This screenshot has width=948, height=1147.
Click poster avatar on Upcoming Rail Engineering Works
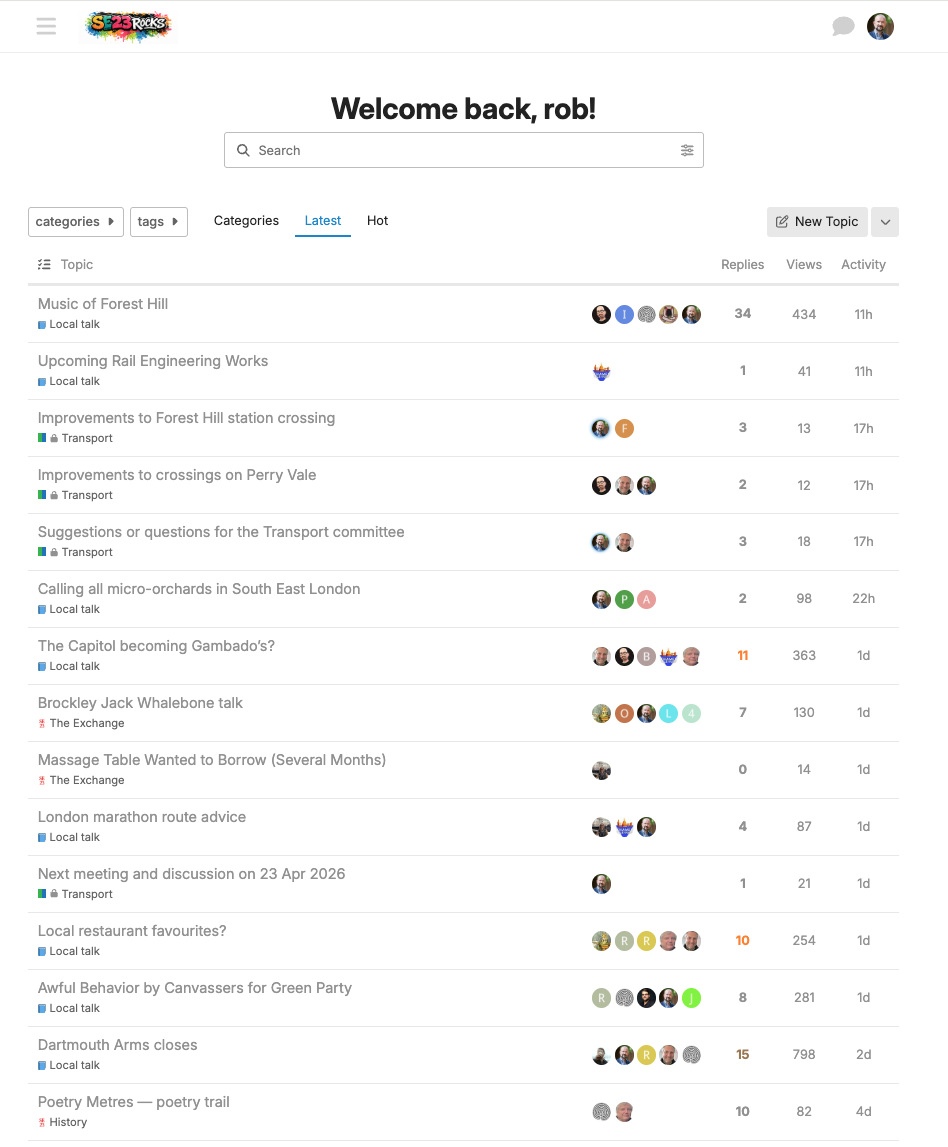[601, 372]
